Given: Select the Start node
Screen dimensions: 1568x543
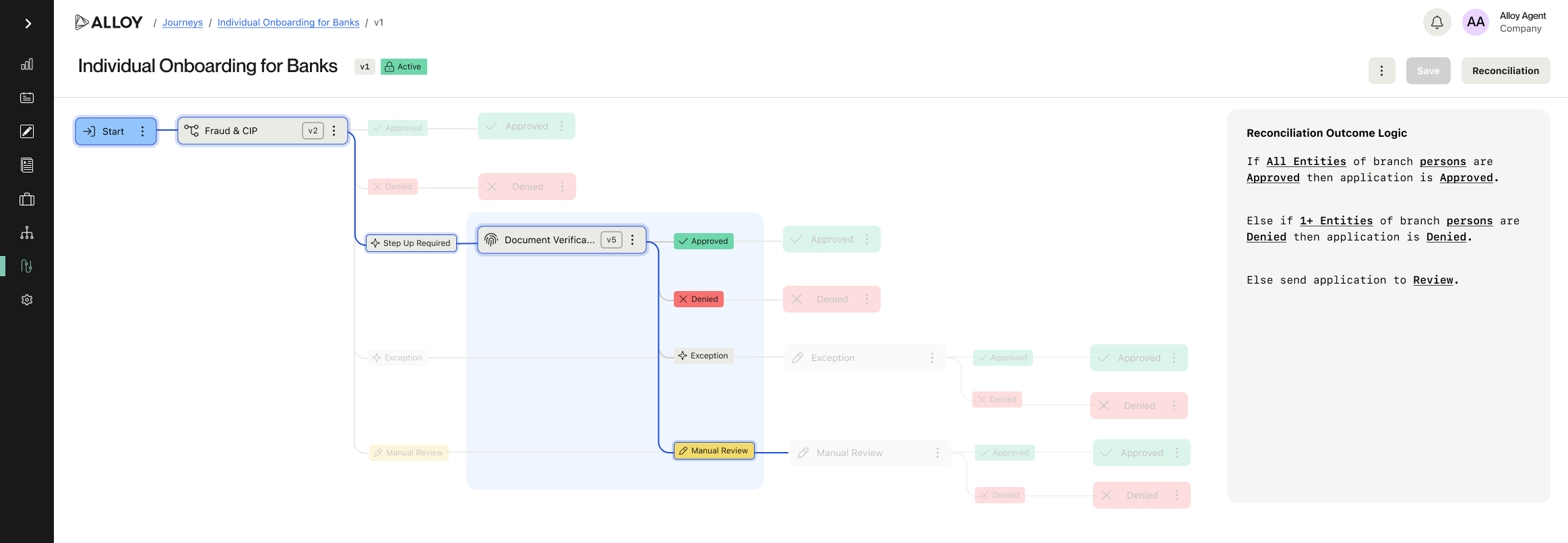Looking at the screenshot, I should coord(116,131).
